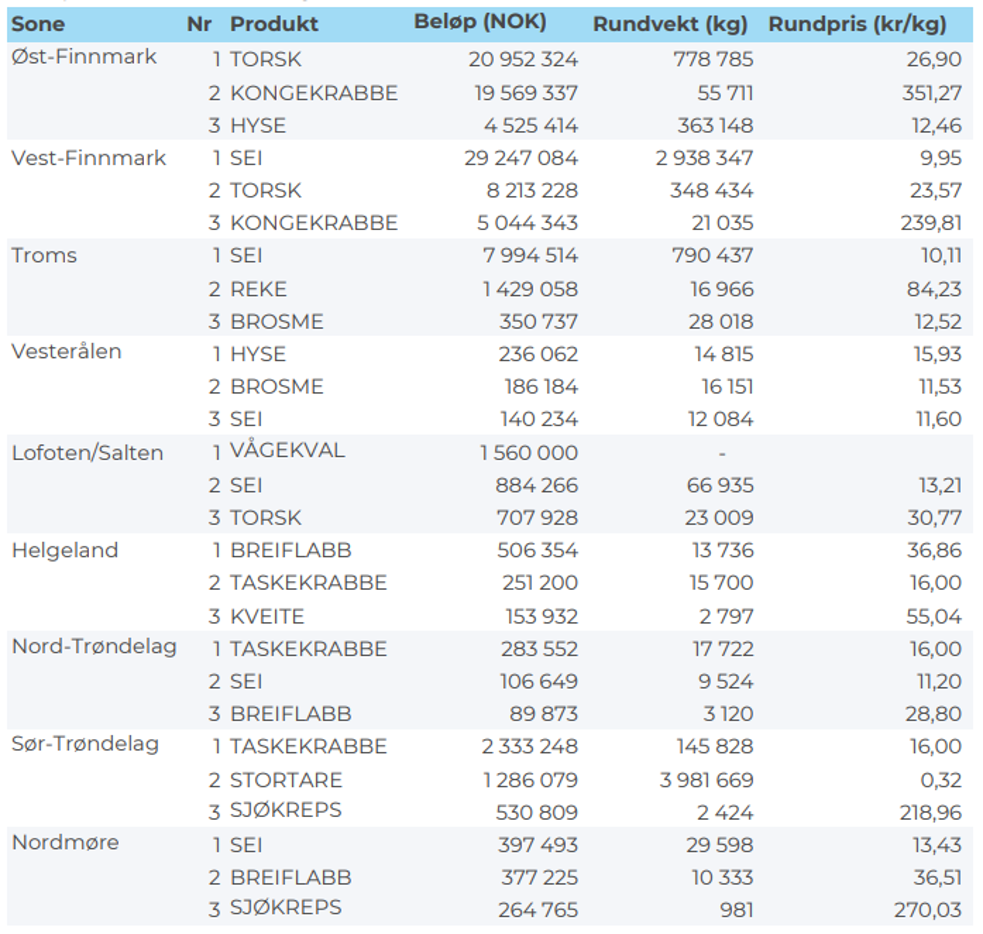
Task: Select the amount 29 247 084
Action: click(x=521, y=158)
